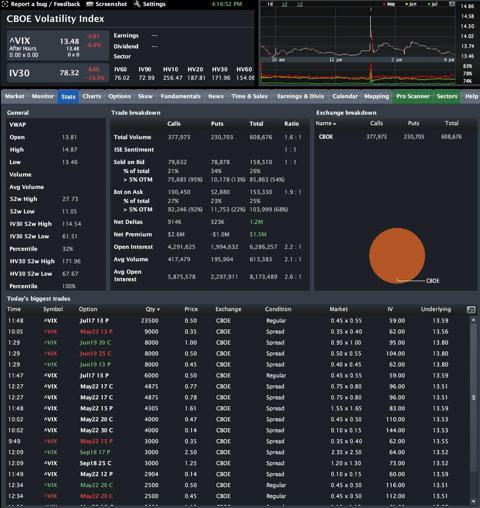Select the Jul17 13 P 23500 trade row
The height and width of the screenshot is (508, 480).
coord(237,321)
